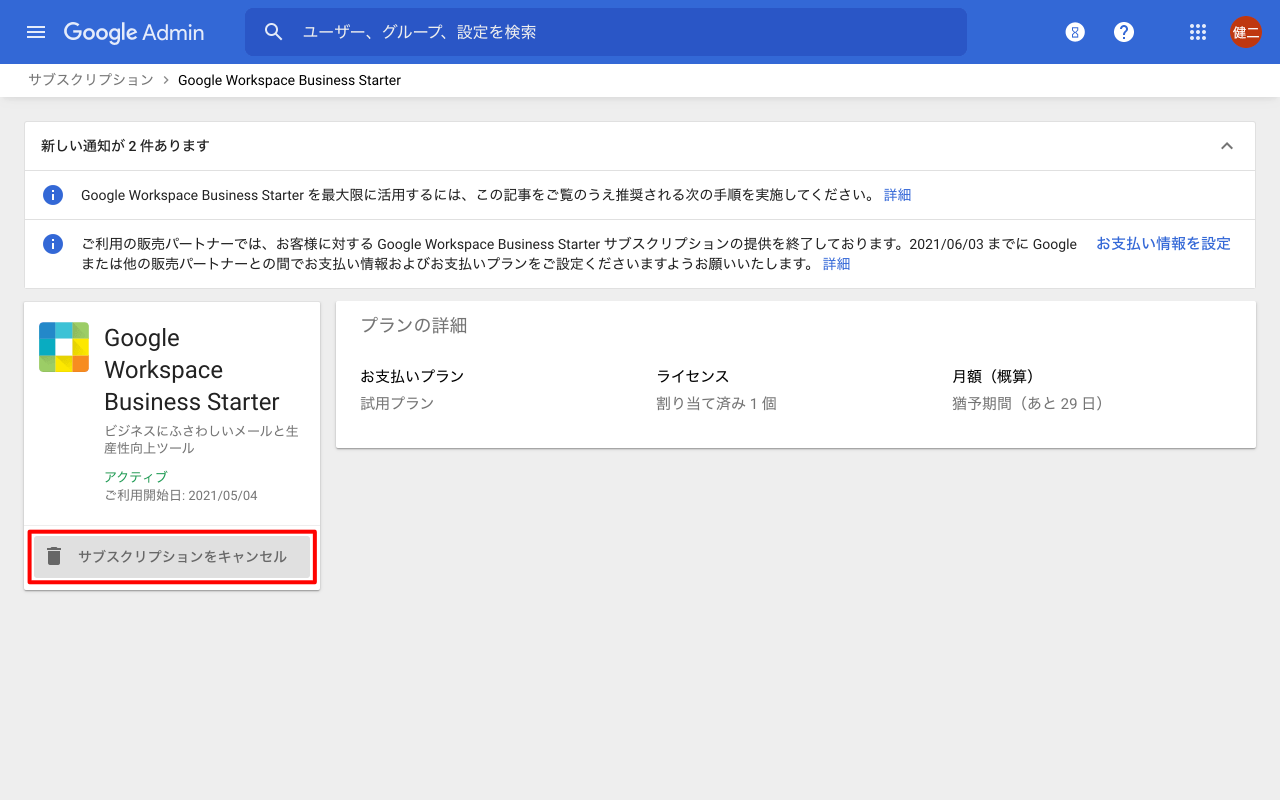Go to サブスクリプション breadcrumb

click(x=91, y=80)
